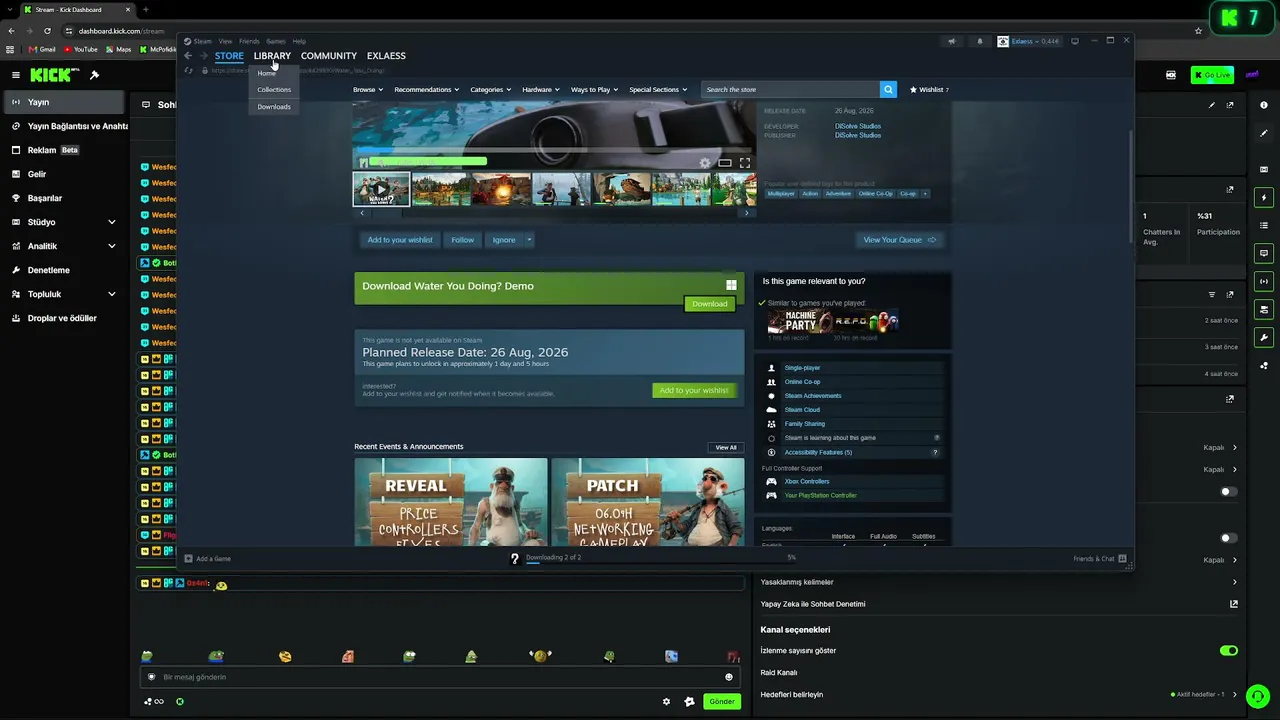1280x720 pixels.
Task: Go back with Steam's back arrow
Action: (188, 56)
